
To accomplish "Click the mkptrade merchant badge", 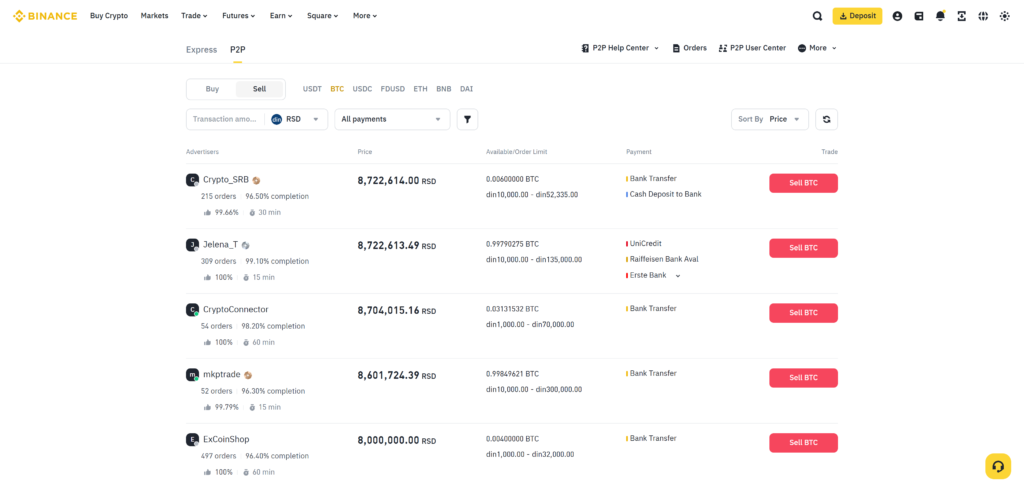I will [x=248, y=376].
